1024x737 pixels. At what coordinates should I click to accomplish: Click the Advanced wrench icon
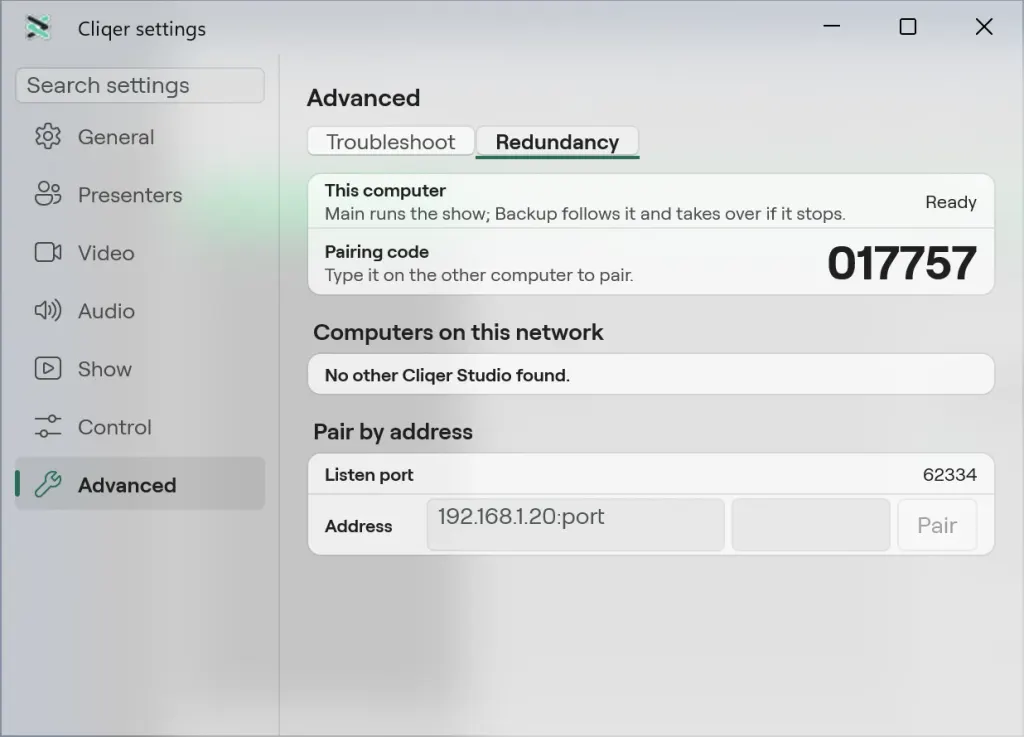click(48, 485)
